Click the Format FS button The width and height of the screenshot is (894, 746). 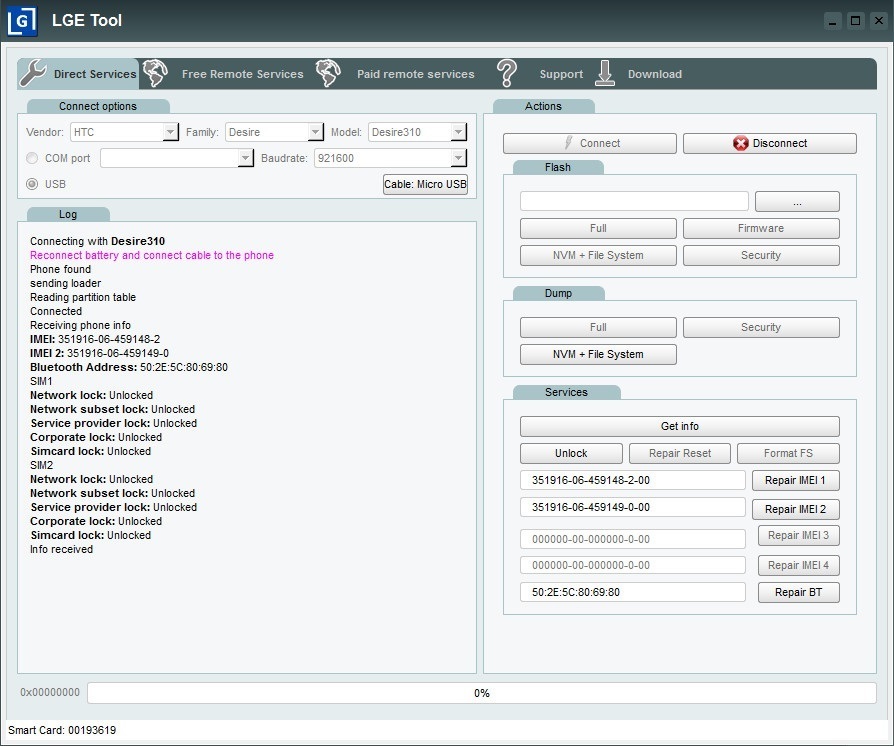pyautogui.click(x=788, y=453)
